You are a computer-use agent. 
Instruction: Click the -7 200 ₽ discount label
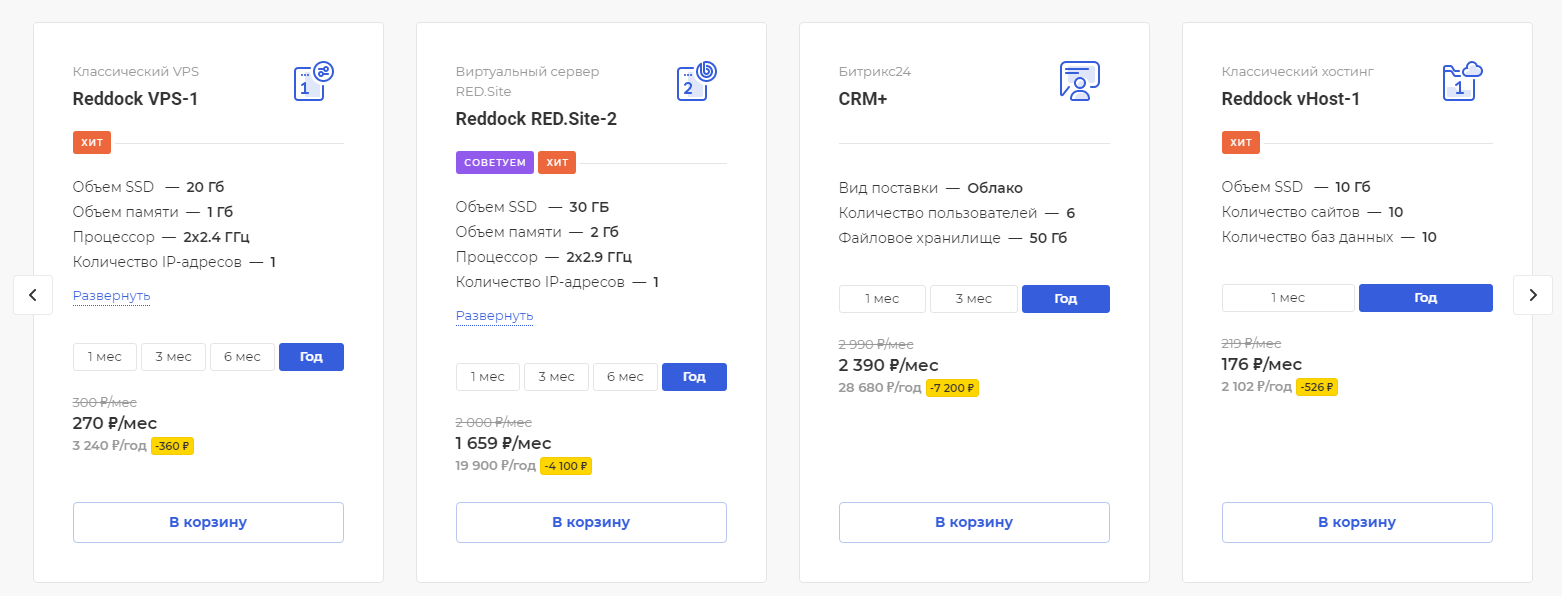tap(952, 388)
